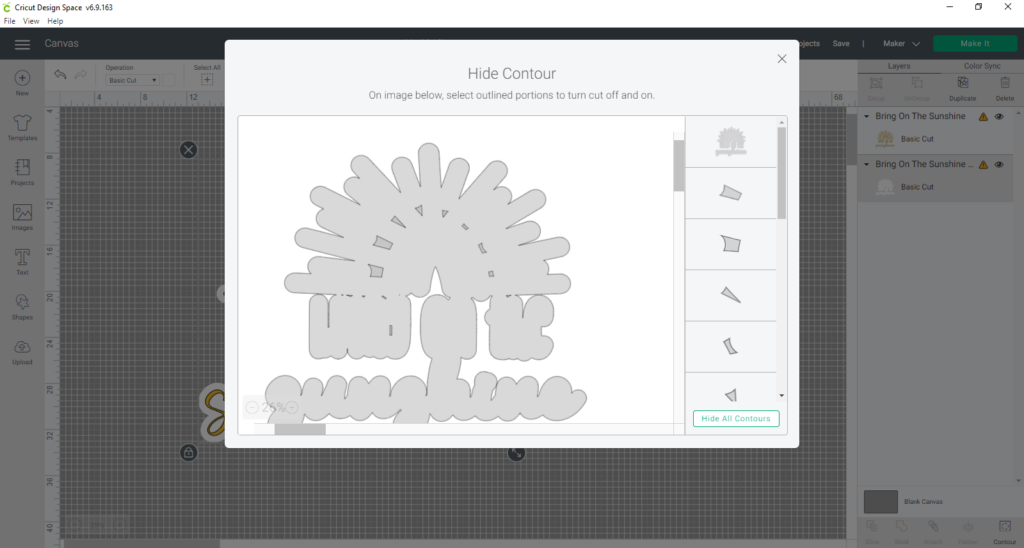1024x548 pixels.
Task: Click the Attach tool icon
Action: pyautogui.click(x=933, y=526)
